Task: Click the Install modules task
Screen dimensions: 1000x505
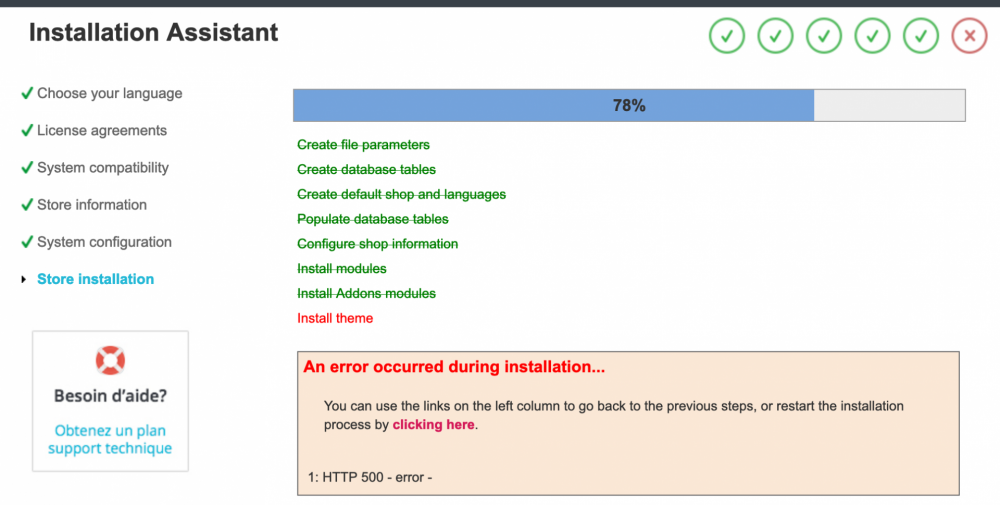Action: pos(342,269)
